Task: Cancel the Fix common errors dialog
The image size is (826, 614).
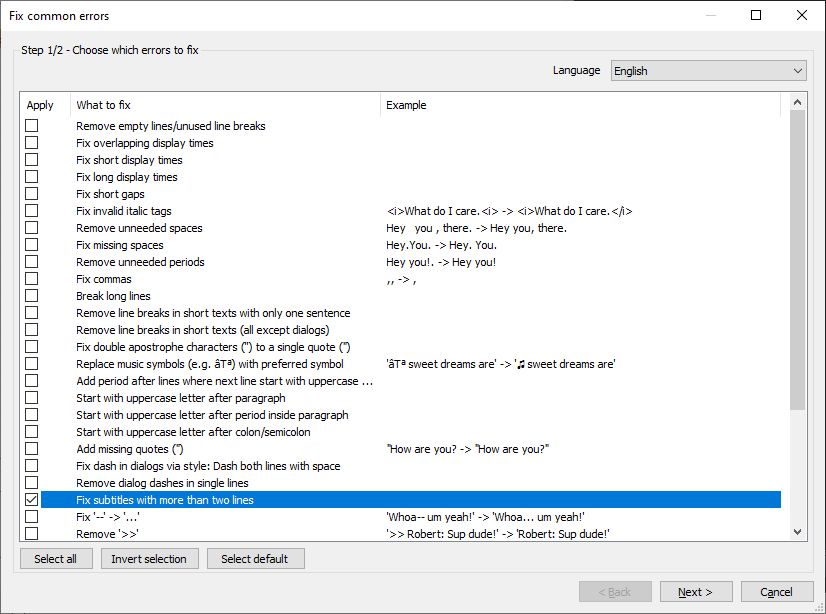Action: 777,591
